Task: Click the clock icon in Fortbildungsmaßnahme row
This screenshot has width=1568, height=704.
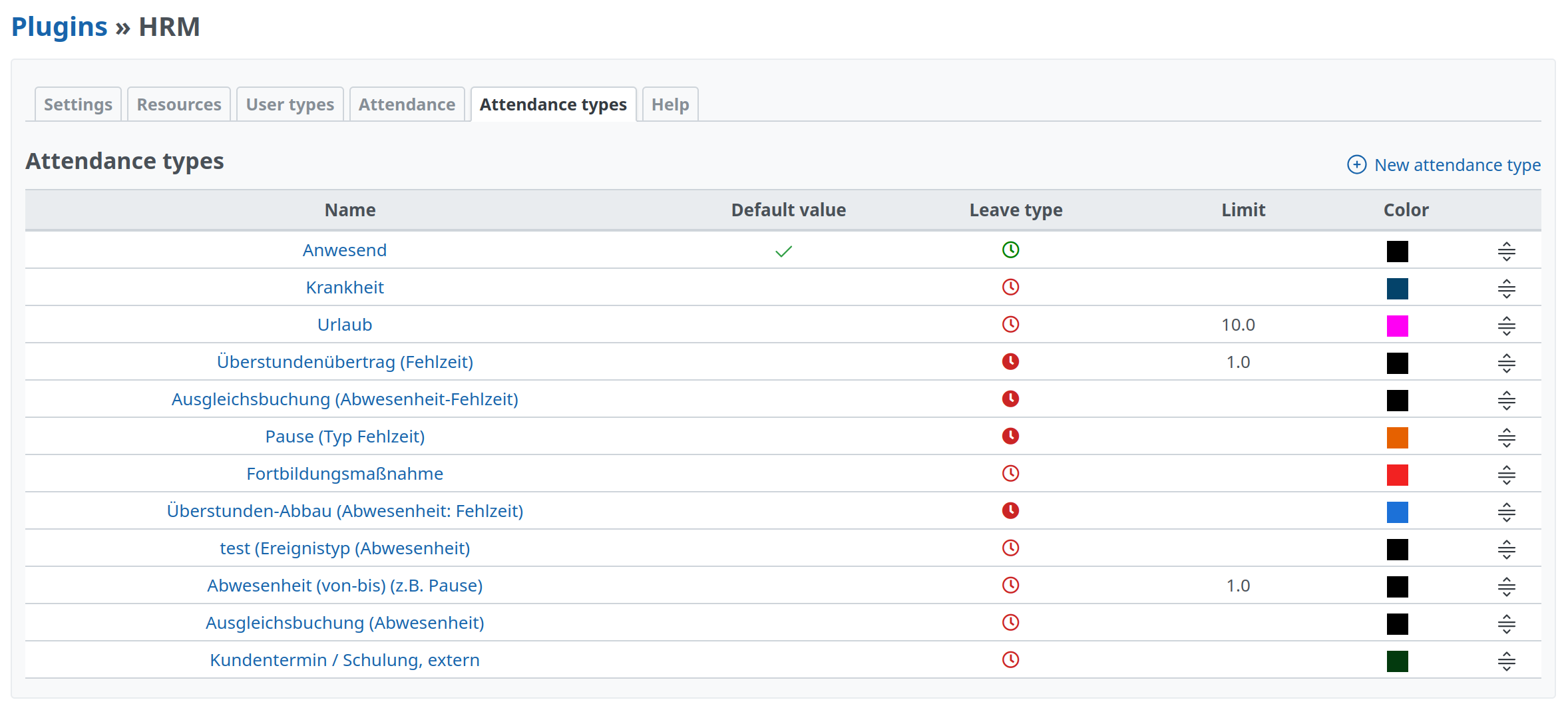Action: point(1010,473)
